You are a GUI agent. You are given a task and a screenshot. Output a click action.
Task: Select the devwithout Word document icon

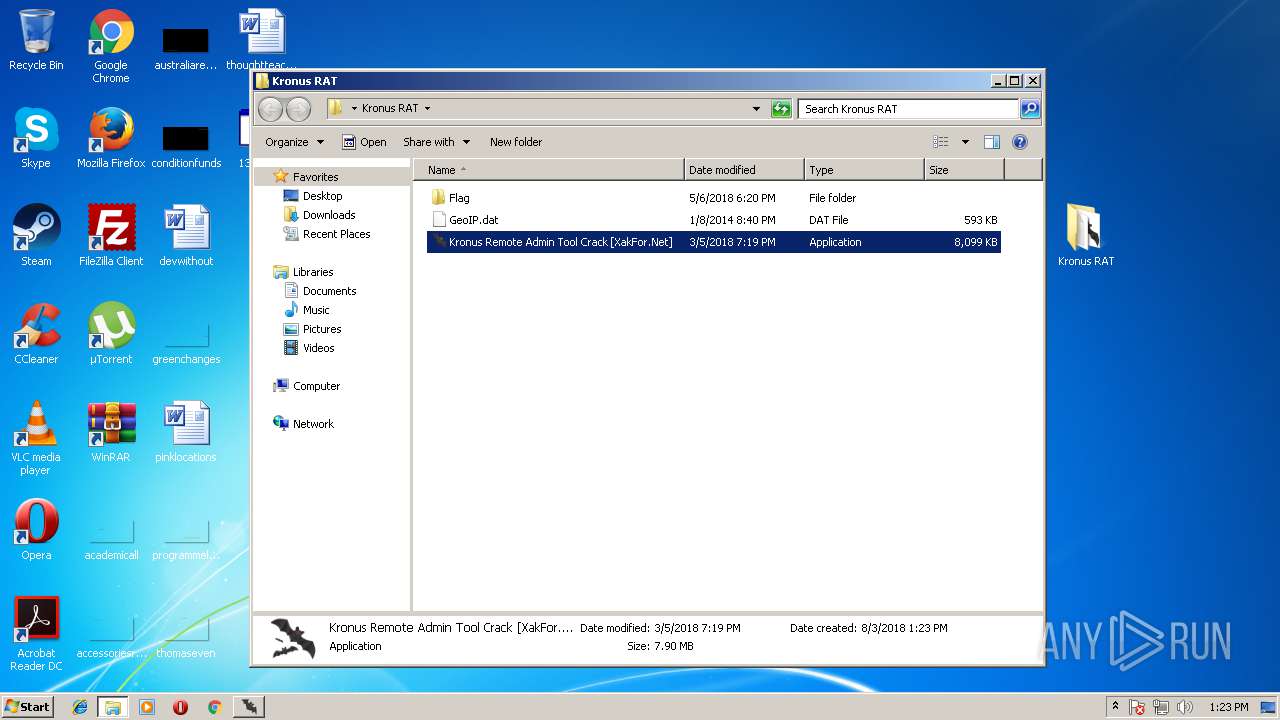[186, 236]
